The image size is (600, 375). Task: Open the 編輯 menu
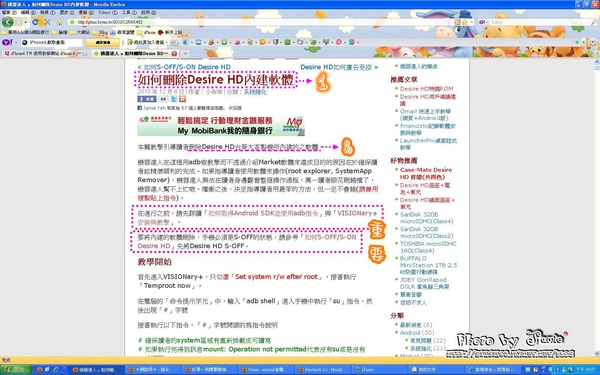[27, 13]
